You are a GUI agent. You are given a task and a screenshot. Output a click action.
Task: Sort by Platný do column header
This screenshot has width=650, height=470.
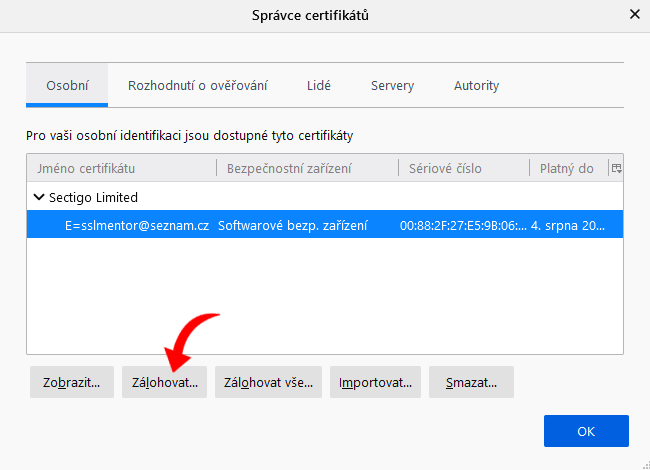point(566,168)
